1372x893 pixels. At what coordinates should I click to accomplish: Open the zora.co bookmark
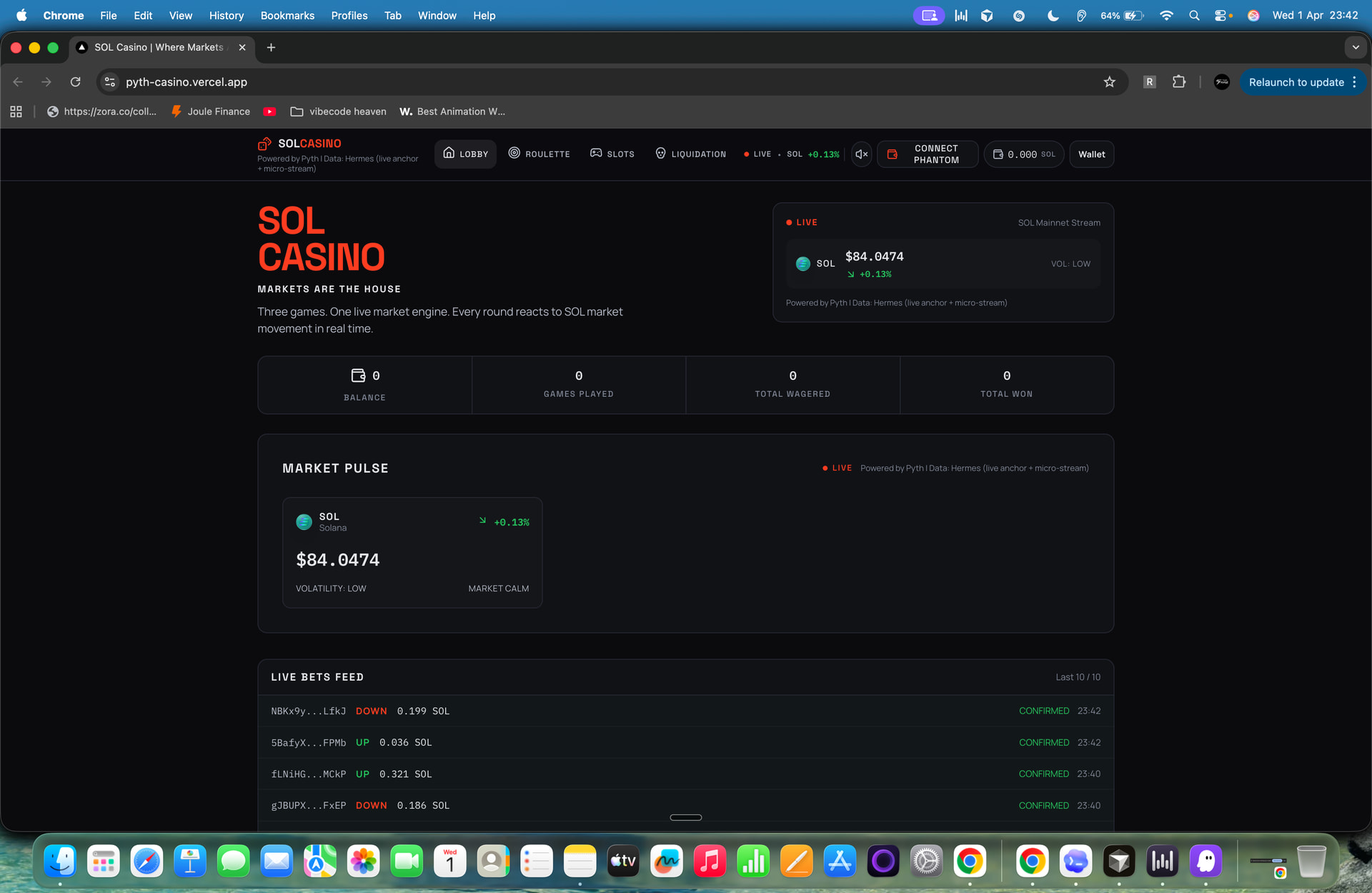[x=101, y=112]
